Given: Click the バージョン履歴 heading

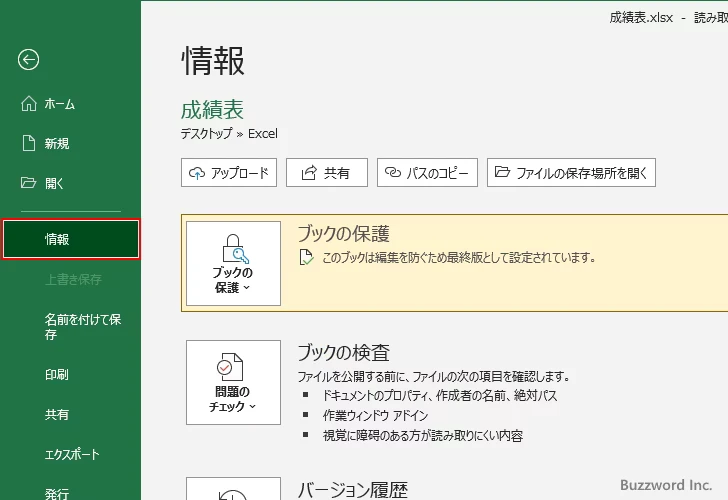Looking at the screenshot, I should (352, 490).
